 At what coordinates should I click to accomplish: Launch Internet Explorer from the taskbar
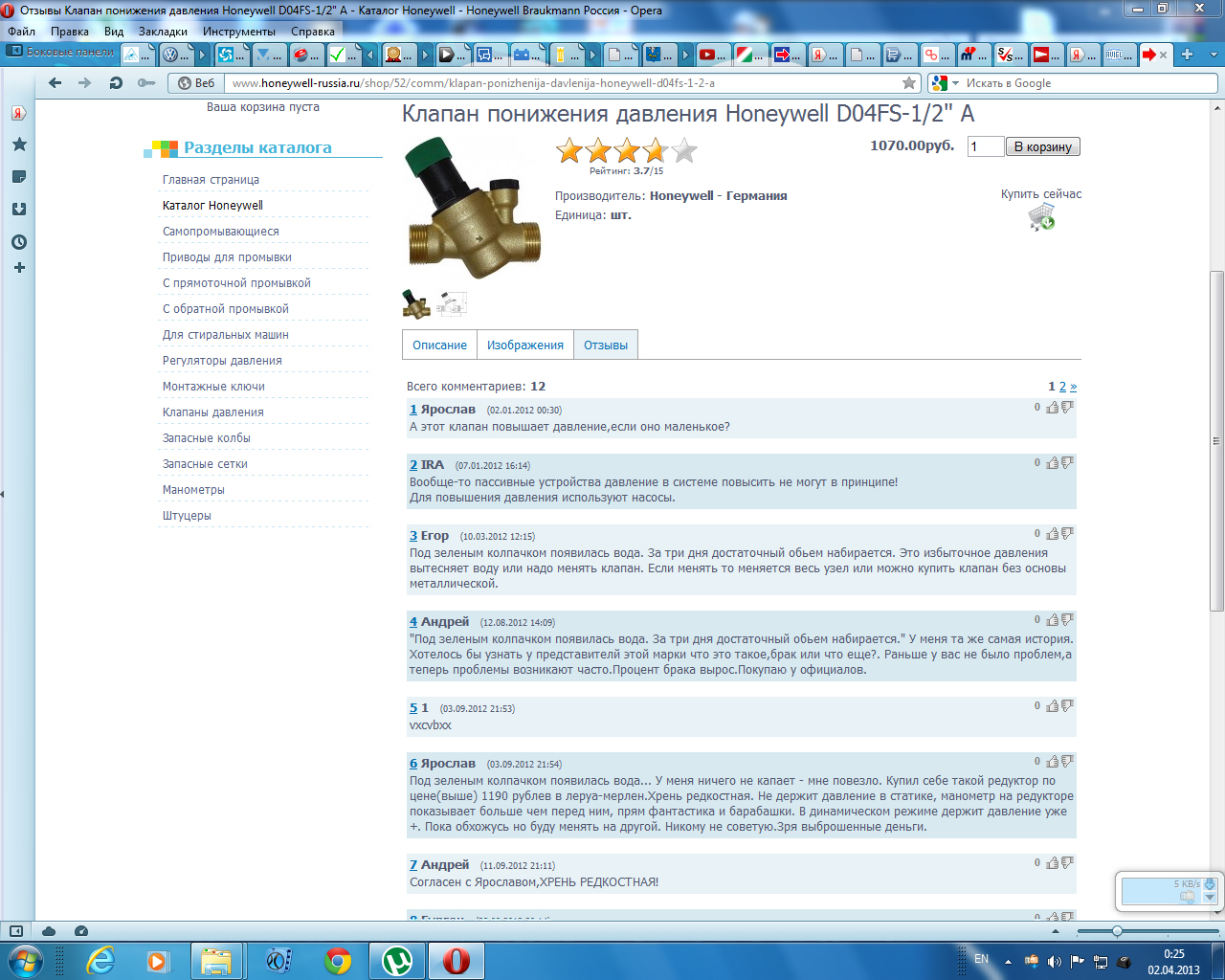coord(100,960)
